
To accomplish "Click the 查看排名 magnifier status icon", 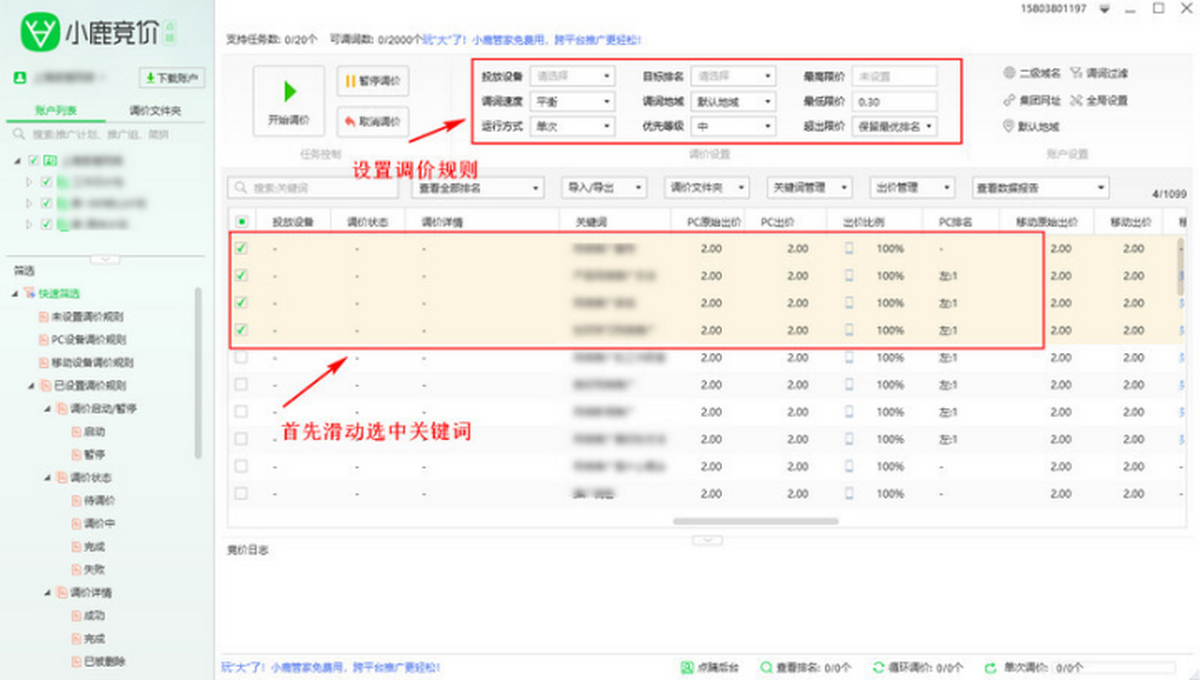I will 766,667.
